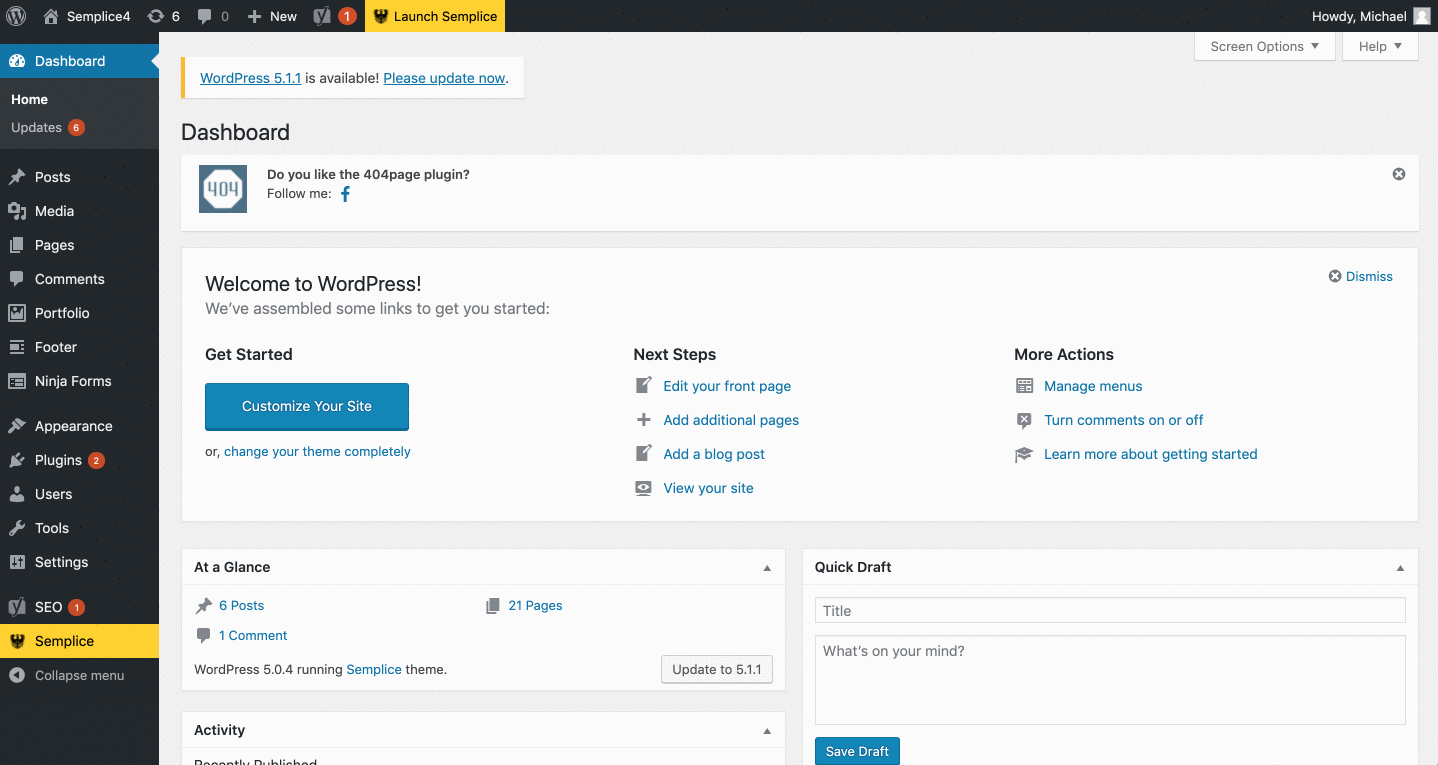Click the Save Draft button
This screenshot has width=1438, height=765.
click(857, 750)
